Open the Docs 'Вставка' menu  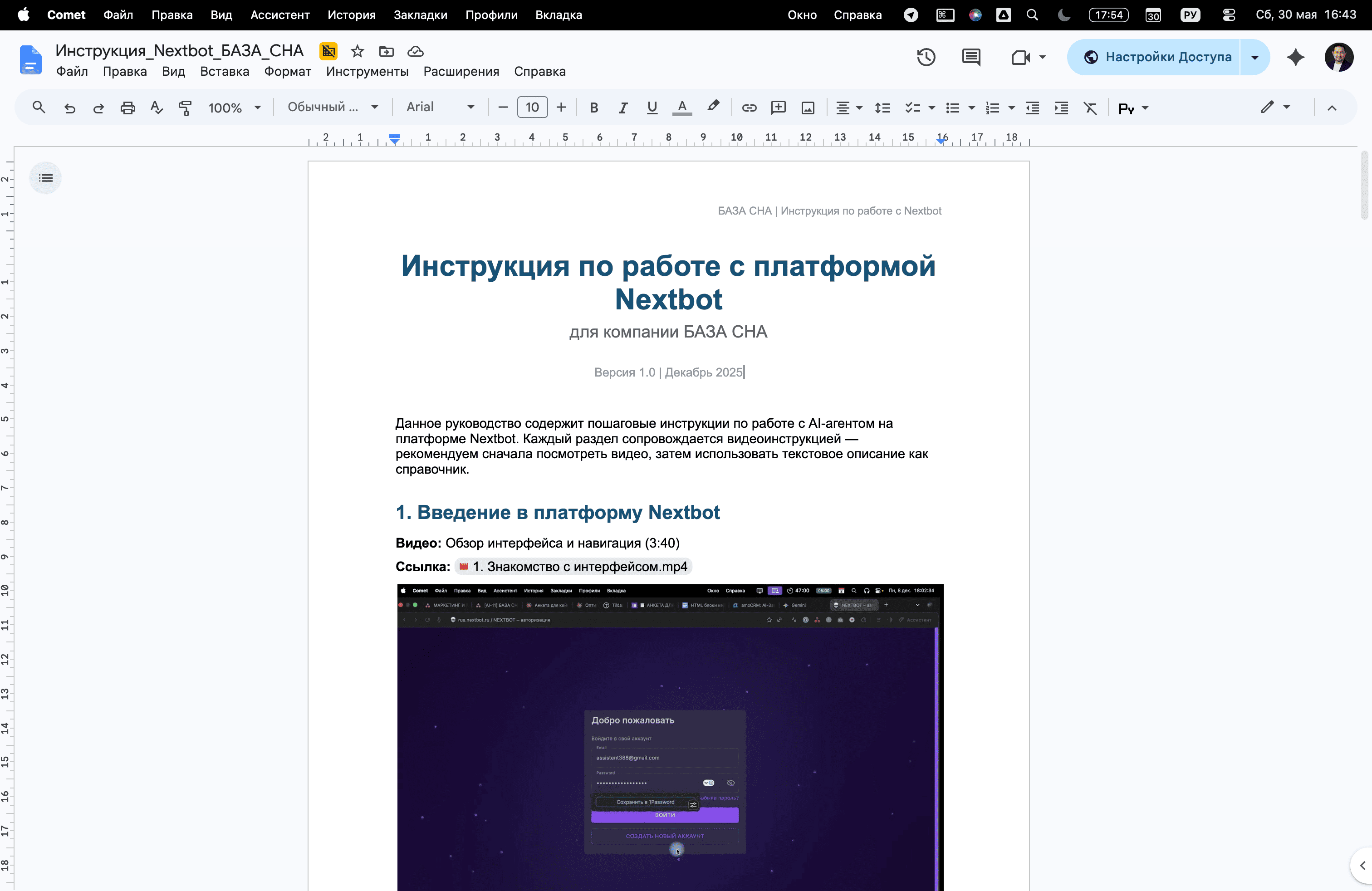[224, 72]
